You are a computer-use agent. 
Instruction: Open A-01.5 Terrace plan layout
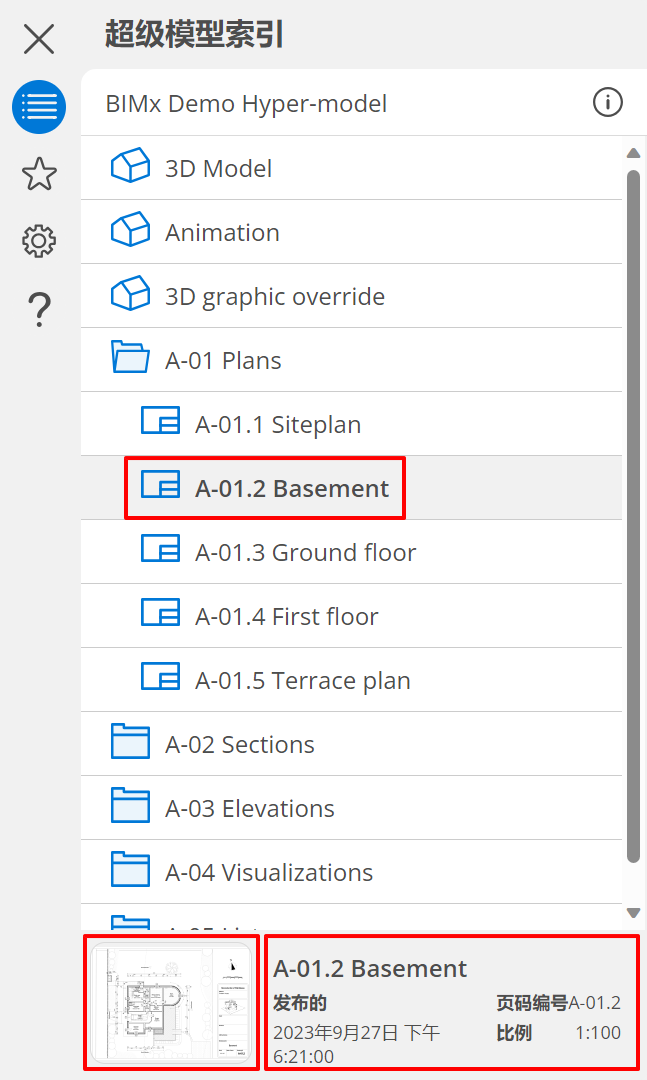[x=302, y=680]
